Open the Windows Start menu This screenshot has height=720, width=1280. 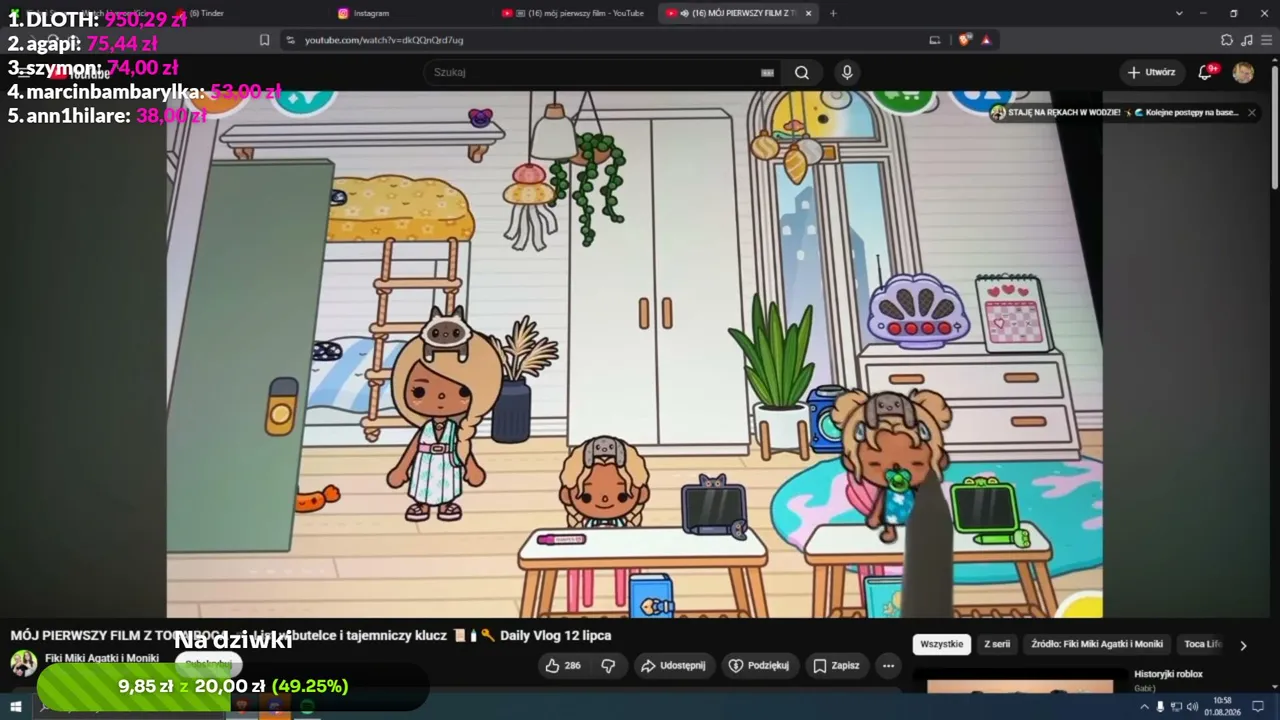pos(15,707)
